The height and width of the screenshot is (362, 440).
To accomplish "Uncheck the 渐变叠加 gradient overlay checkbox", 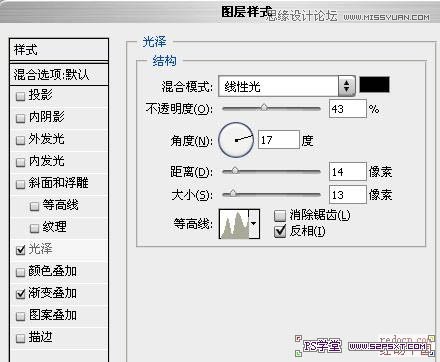I will point(20,294).
